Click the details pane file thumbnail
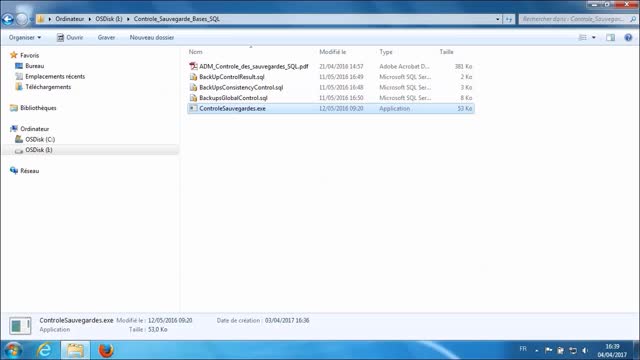The height and width of the screenshot is (360, 640). [20, 325]
